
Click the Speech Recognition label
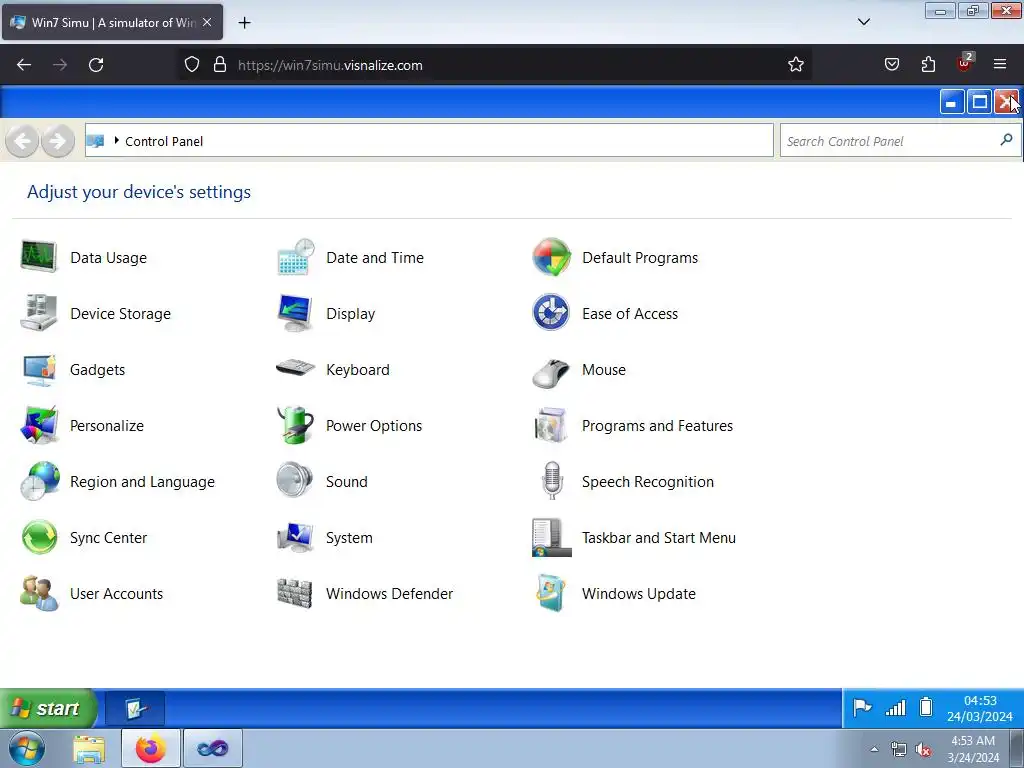(648, 482)
